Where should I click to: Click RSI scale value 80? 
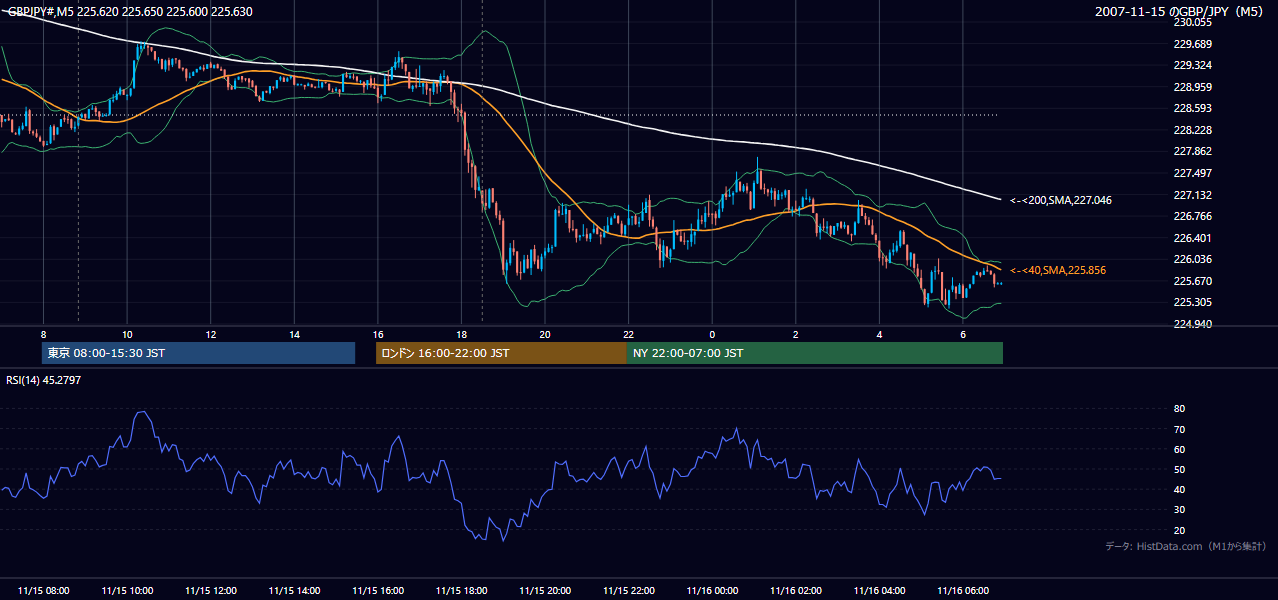tap(1180, 409)
